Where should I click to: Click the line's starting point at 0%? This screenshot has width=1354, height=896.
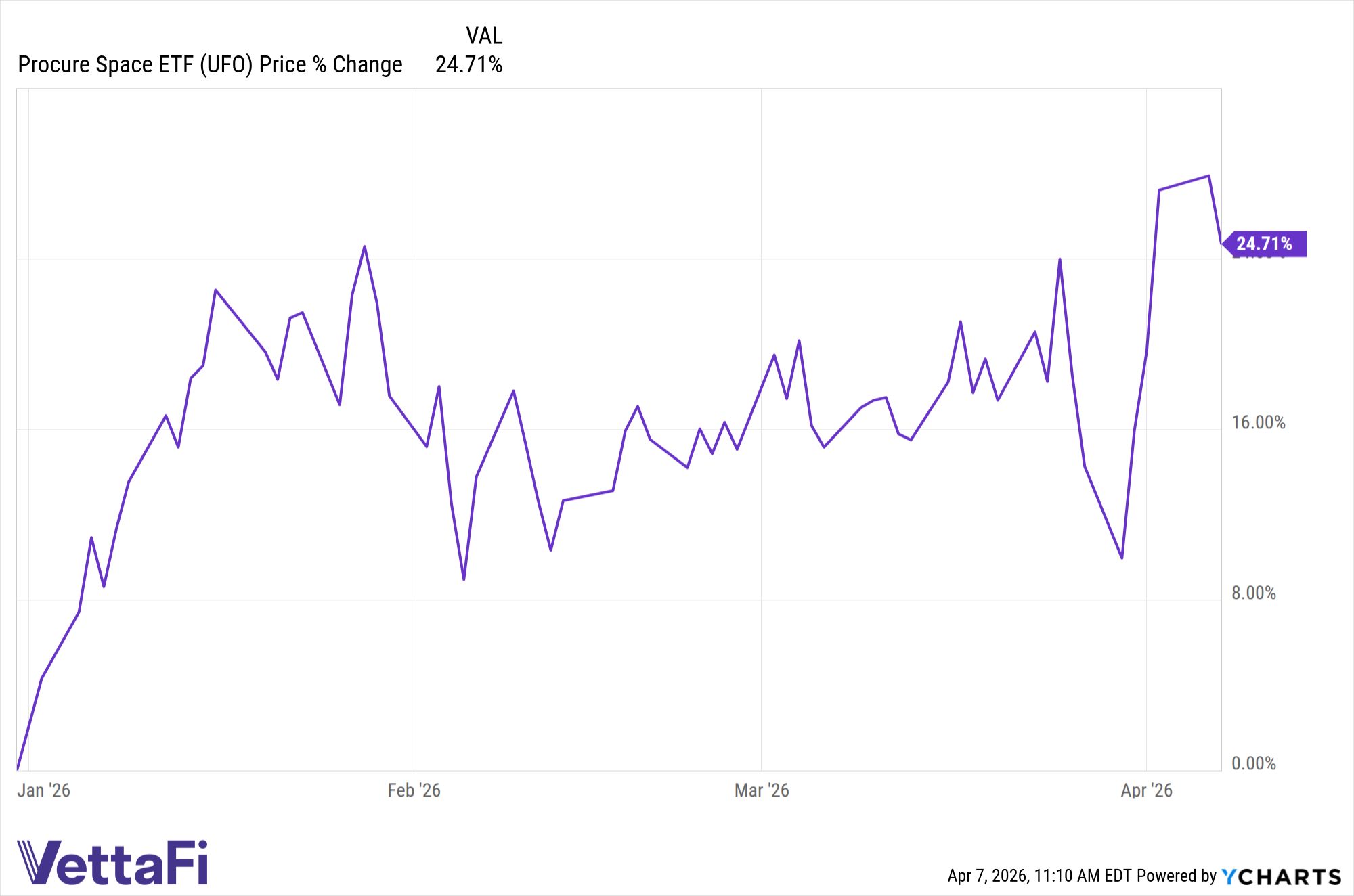tap(18, 769)
